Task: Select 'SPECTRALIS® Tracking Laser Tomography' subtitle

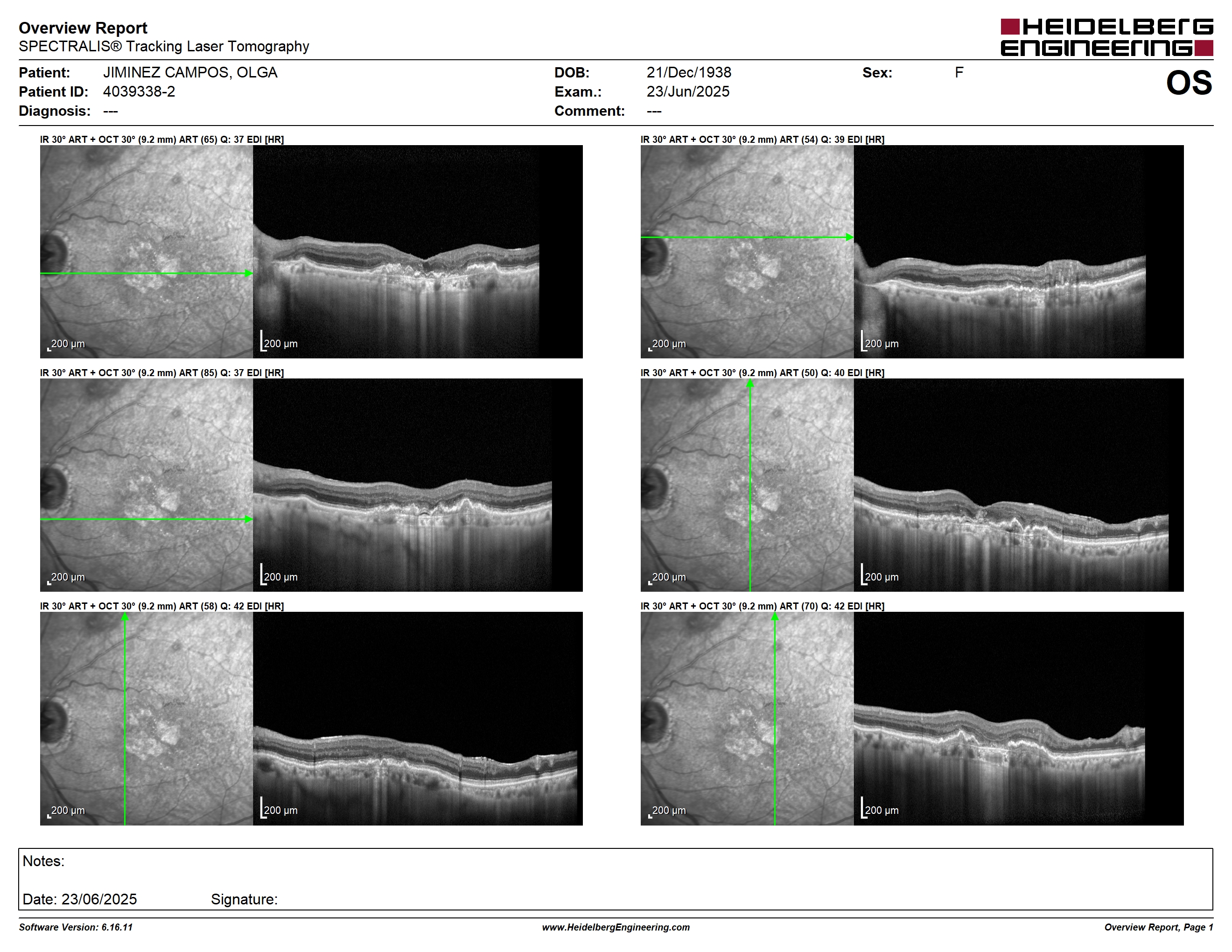Action: coord(164,46)
